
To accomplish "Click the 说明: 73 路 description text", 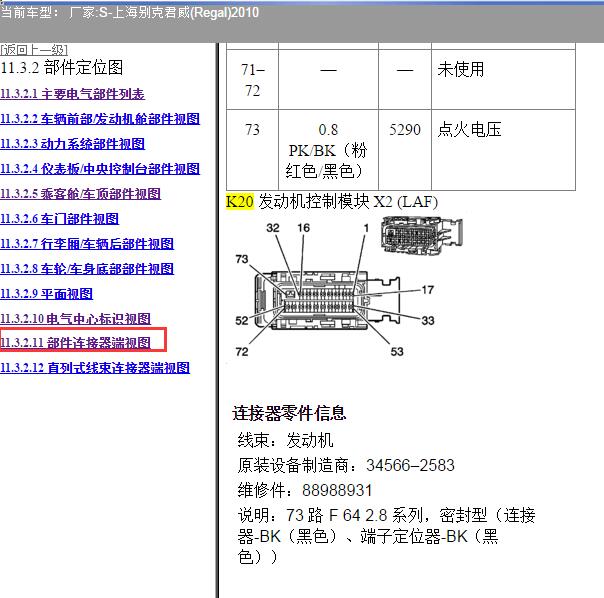I will point(386,536).
